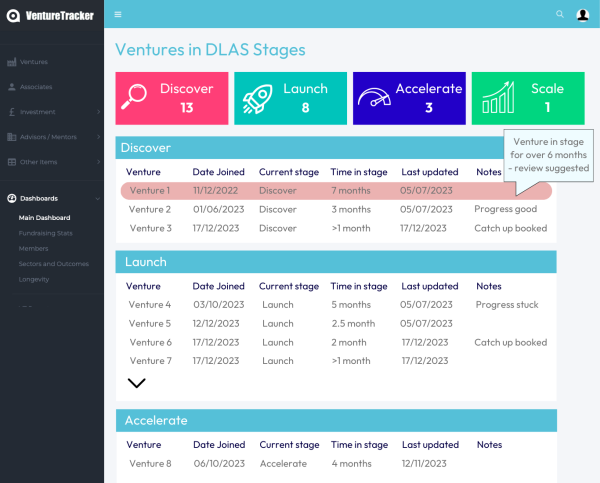Viewport: 600px width, 483px height.
Task: Open the Members dashboard link
Action: 33,248
